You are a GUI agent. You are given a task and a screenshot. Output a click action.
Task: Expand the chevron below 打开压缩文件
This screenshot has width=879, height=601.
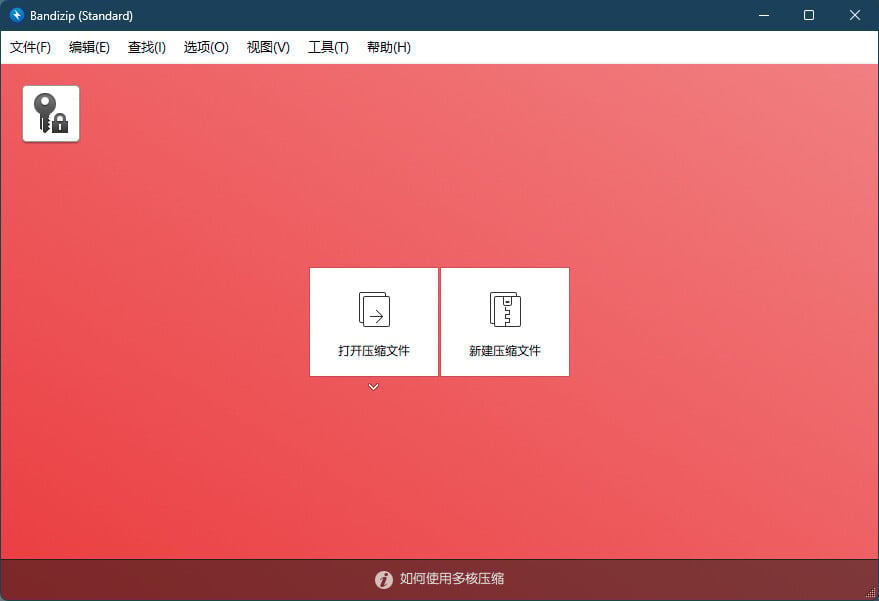pos(373,387)
